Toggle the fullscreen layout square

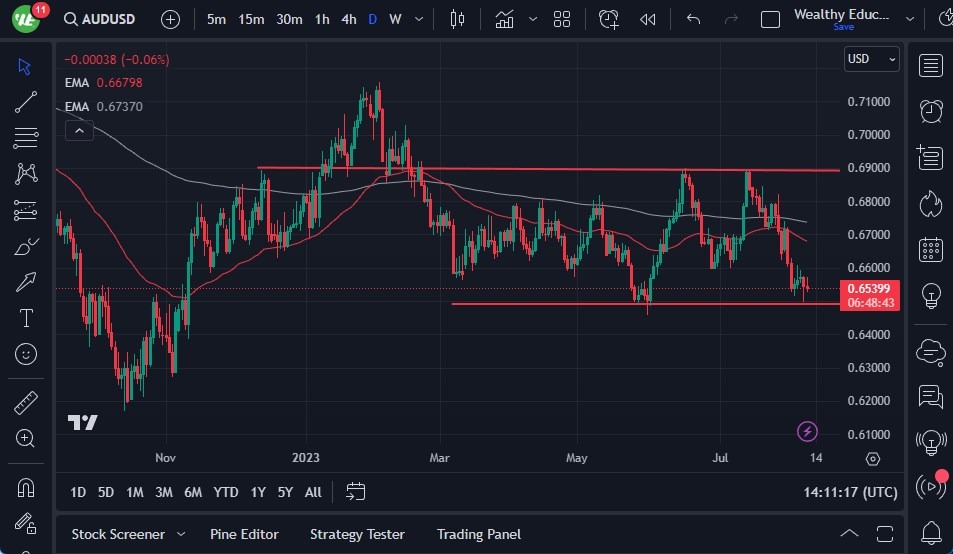click(x=770, y=19)
